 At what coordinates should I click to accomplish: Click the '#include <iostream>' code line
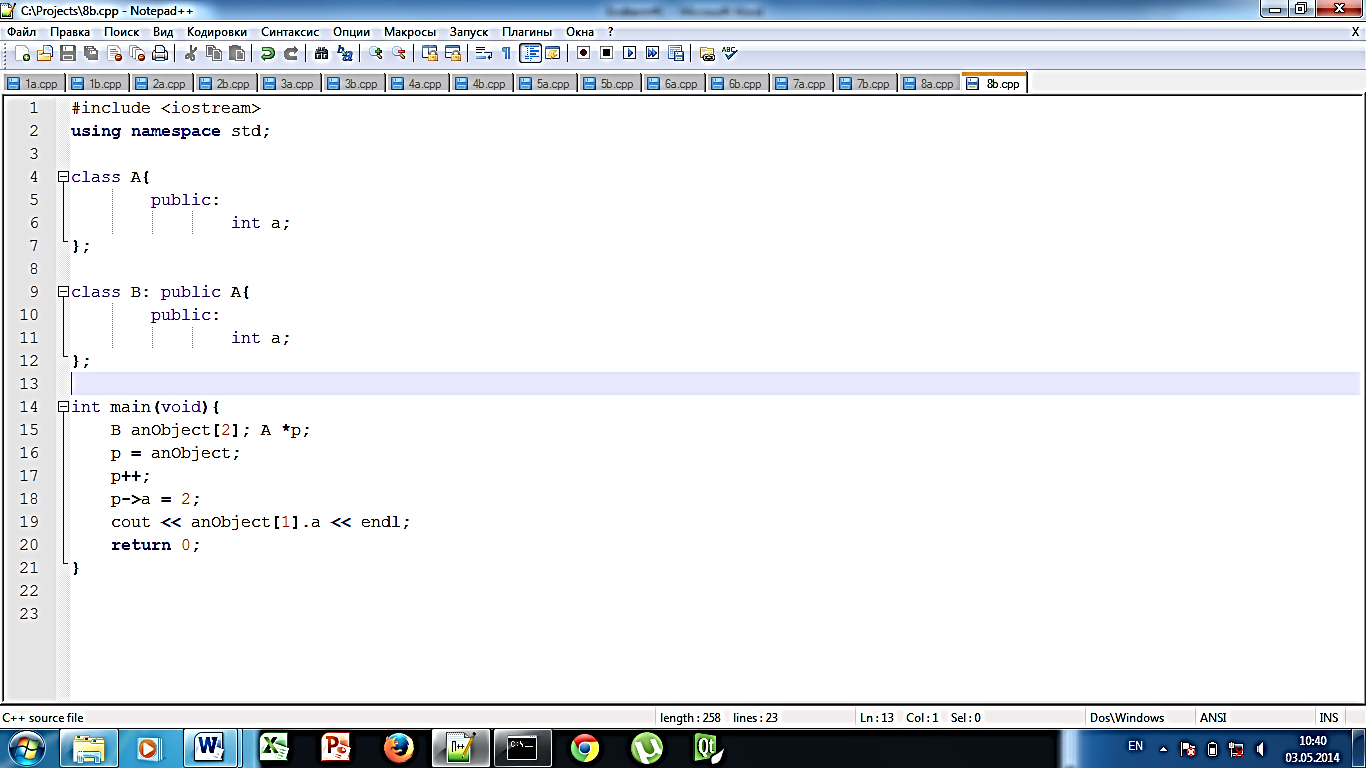tap(166, 108)
